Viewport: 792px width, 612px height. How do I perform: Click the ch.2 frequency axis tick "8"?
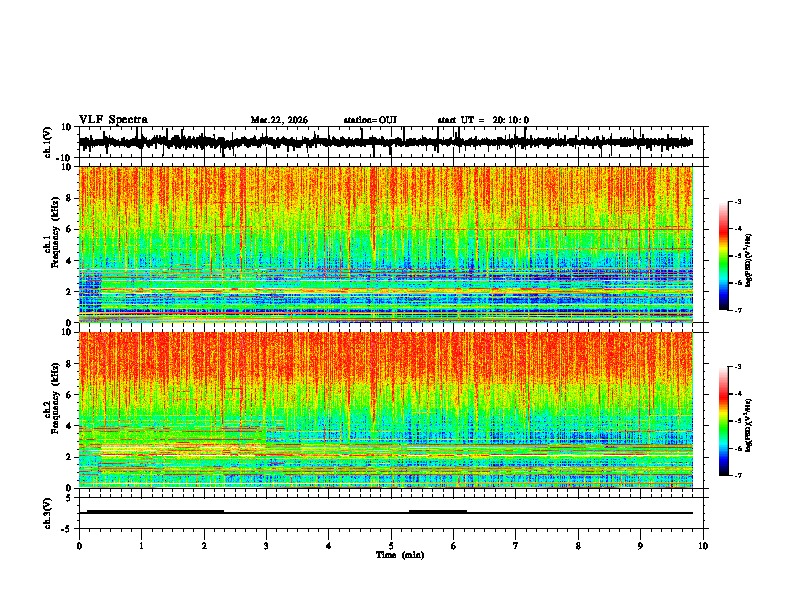[69, 364]
